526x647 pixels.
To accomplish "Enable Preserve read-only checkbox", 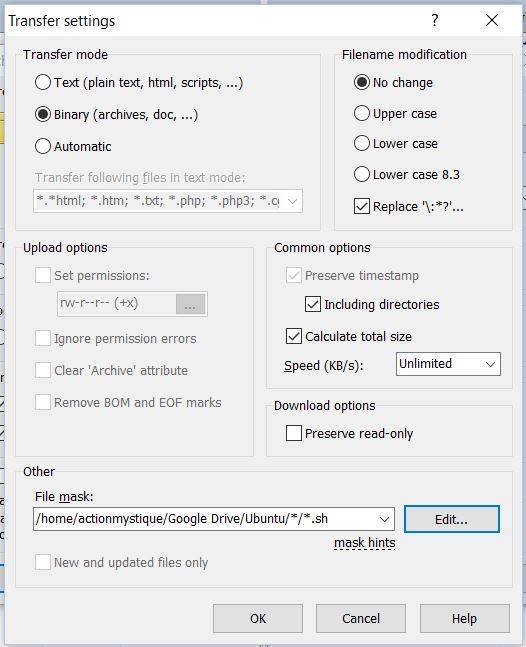I will [x=293, y=433].
